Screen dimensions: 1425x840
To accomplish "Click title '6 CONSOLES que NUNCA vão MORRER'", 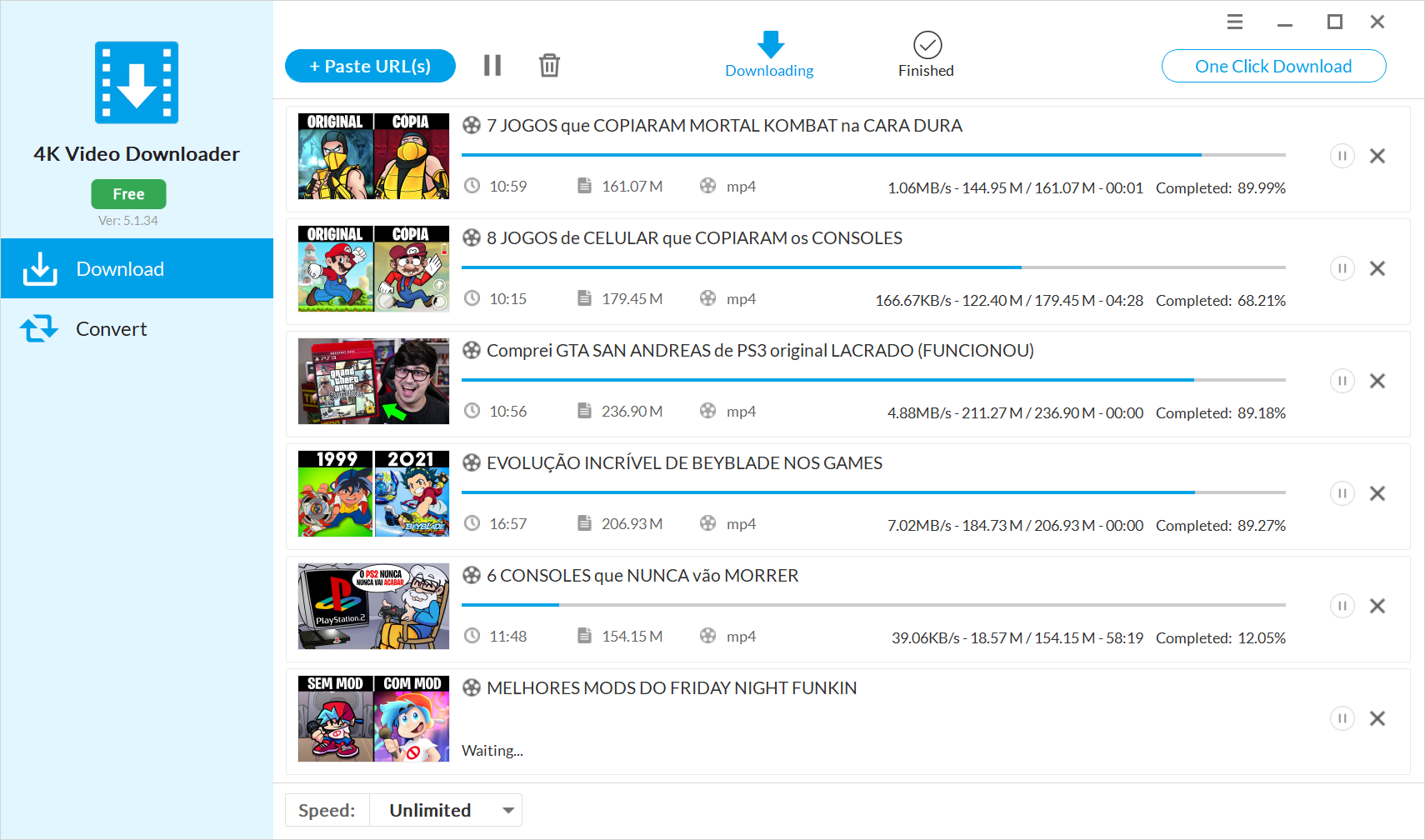I will pyautogui.click(x=642, y=576).
